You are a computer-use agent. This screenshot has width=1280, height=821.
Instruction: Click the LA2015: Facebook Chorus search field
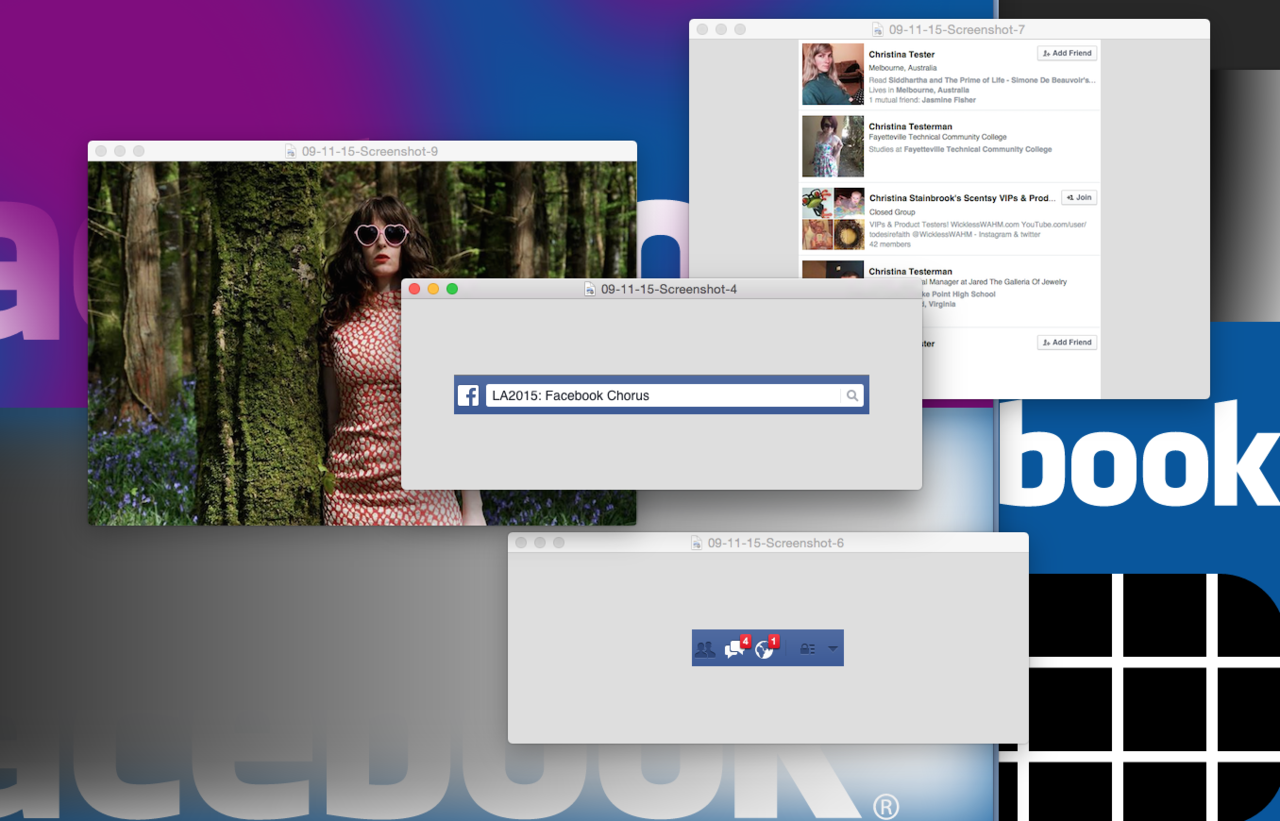click(663, 396)
